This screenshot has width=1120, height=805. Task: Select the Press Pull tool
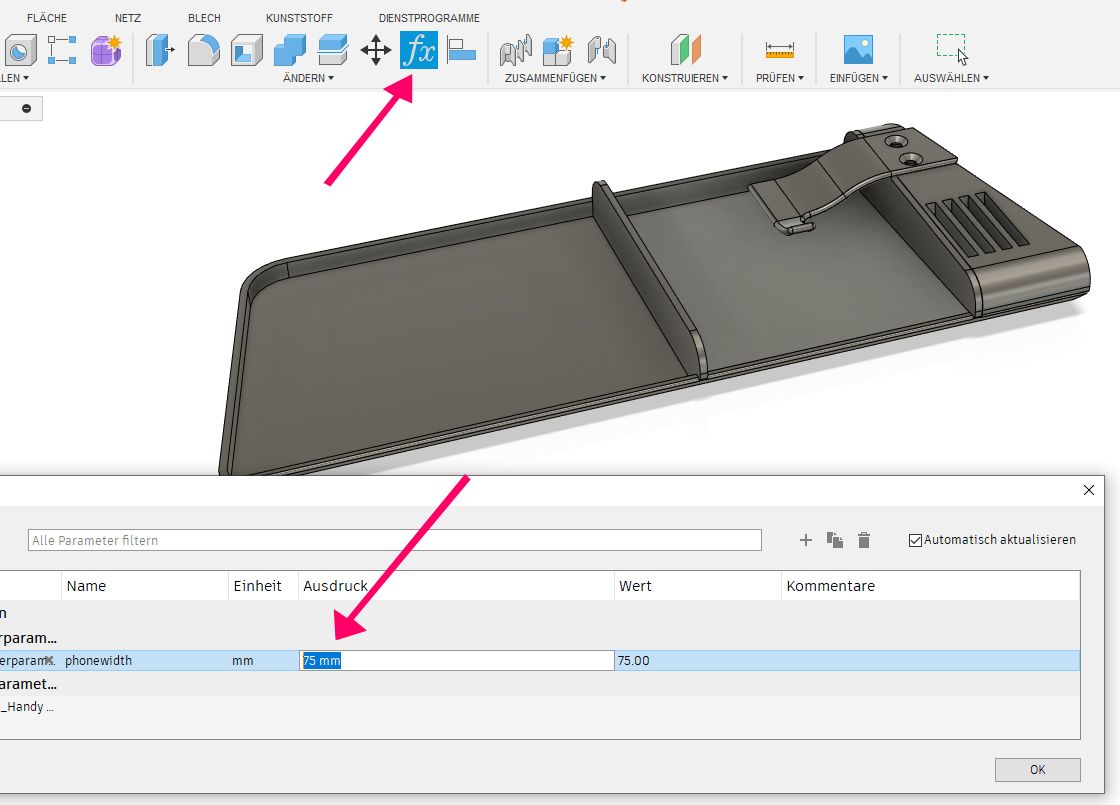pyautogui.click(x=160, y=50)
